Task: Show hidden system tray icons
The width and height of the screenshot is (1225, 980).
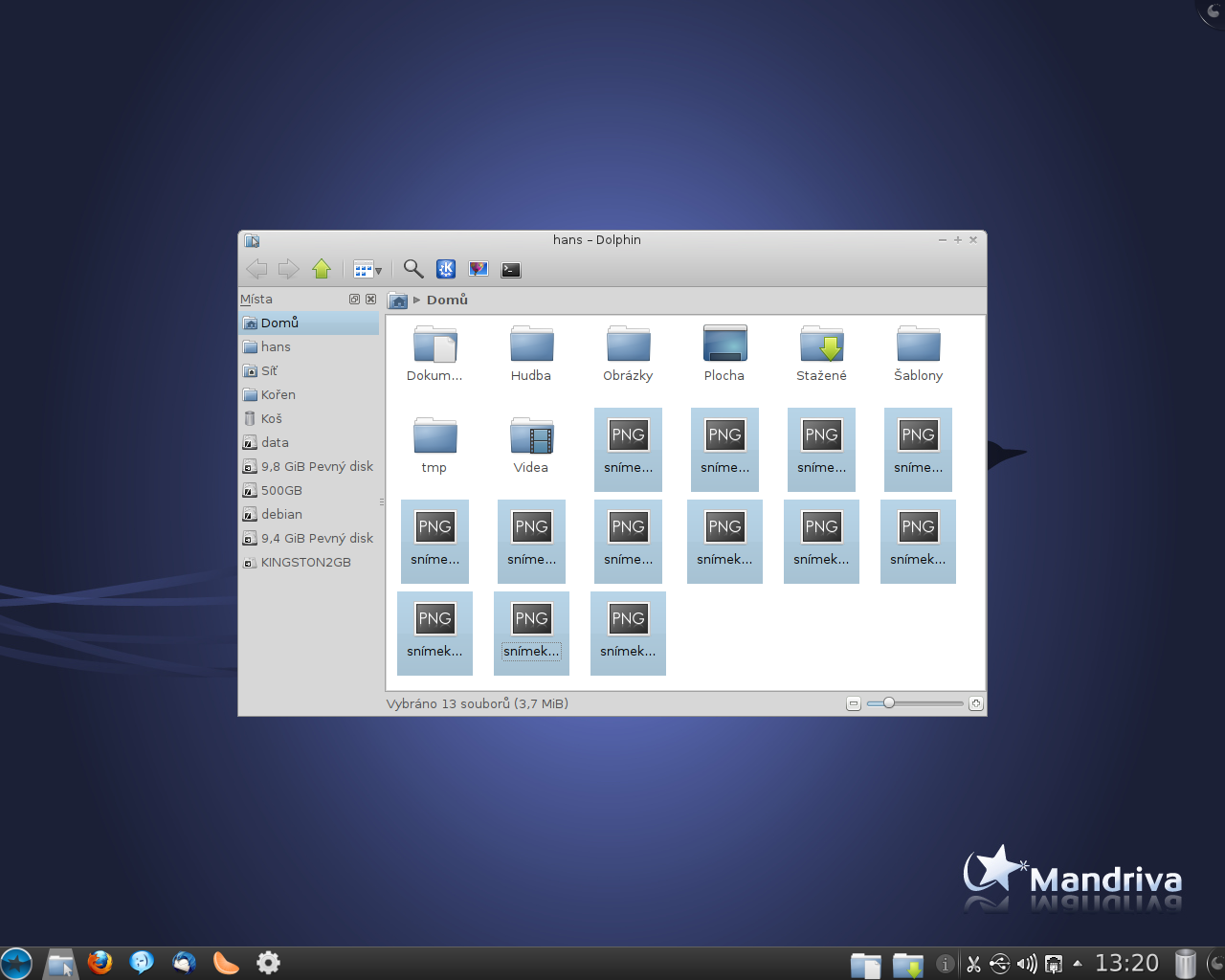Action: click(x=1078, y=964)
